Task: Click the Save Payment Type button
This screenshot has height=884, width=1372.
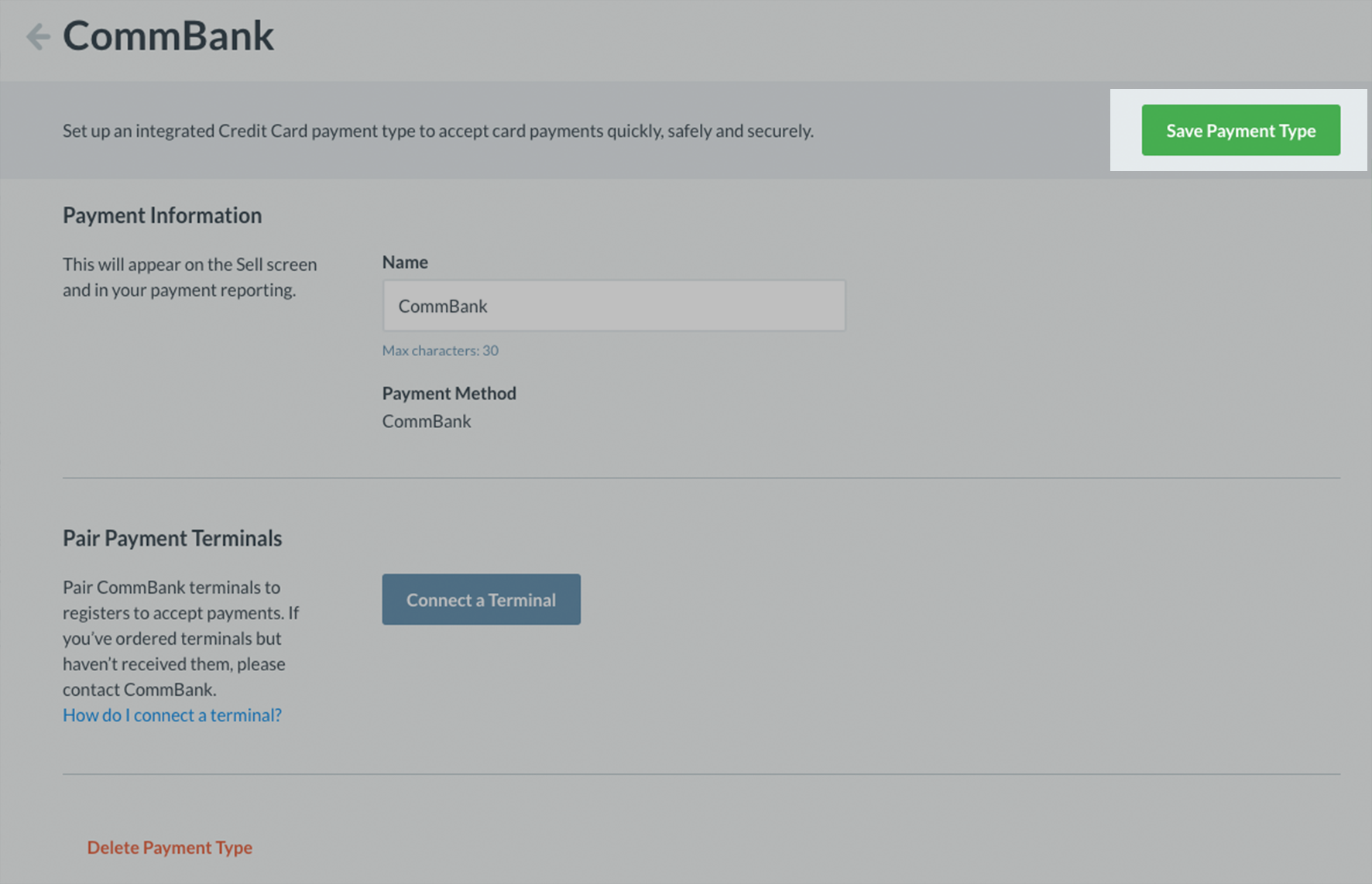Action: tap(1240, 130)
